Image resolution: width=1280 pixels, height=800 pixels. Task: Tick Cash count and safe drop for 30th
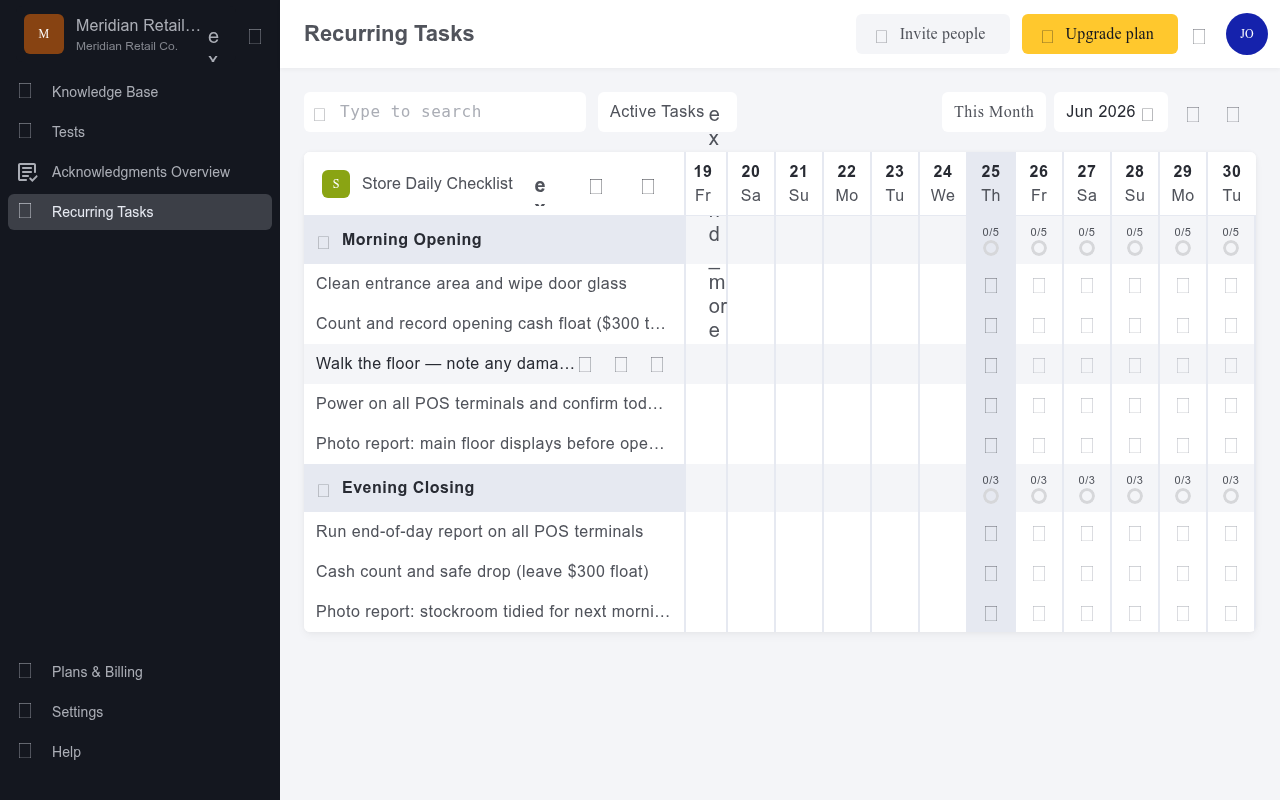1231,573
